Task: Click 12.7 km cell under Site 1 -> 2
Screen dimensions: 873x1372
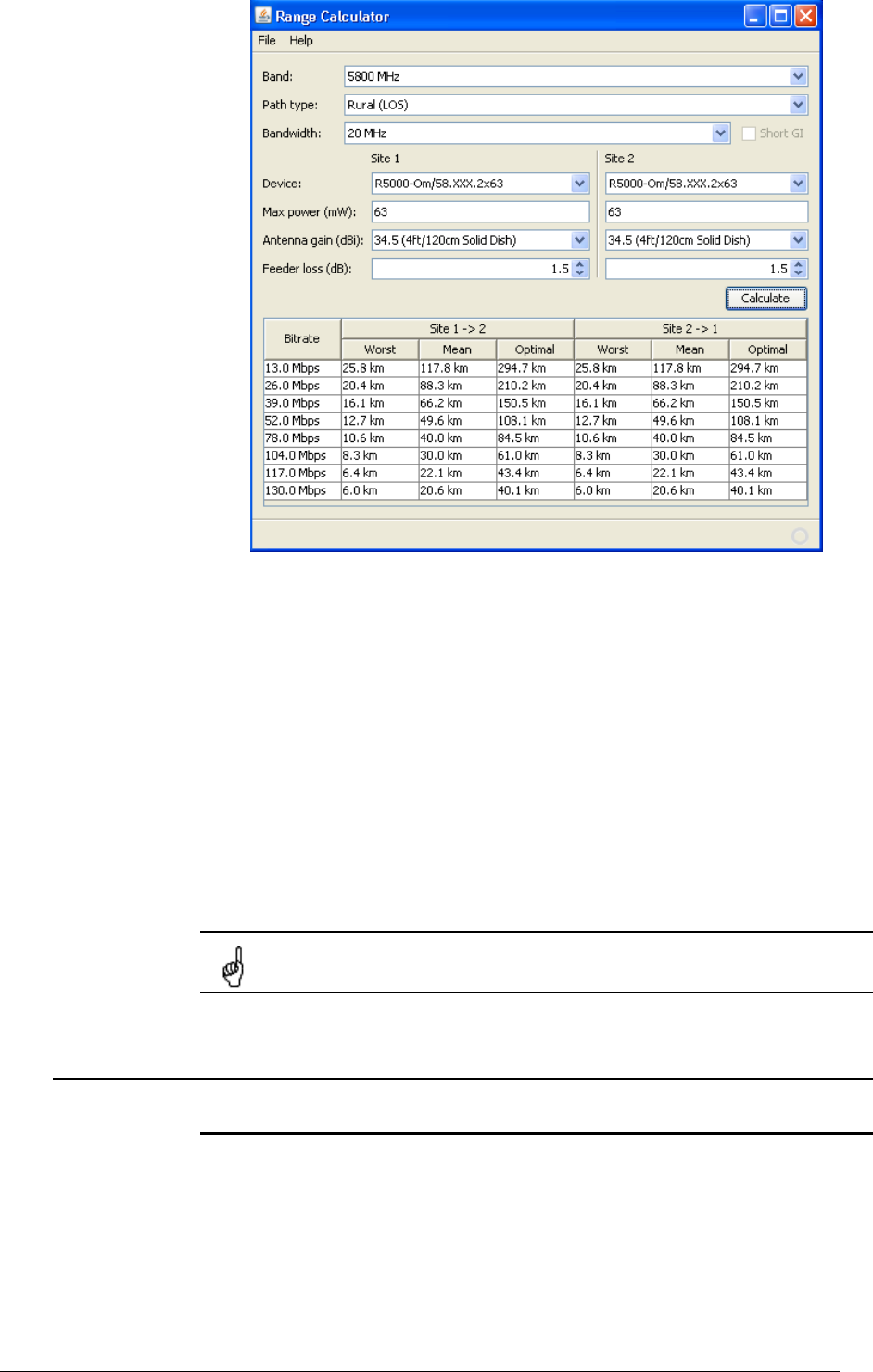Action: coord(380,421)
